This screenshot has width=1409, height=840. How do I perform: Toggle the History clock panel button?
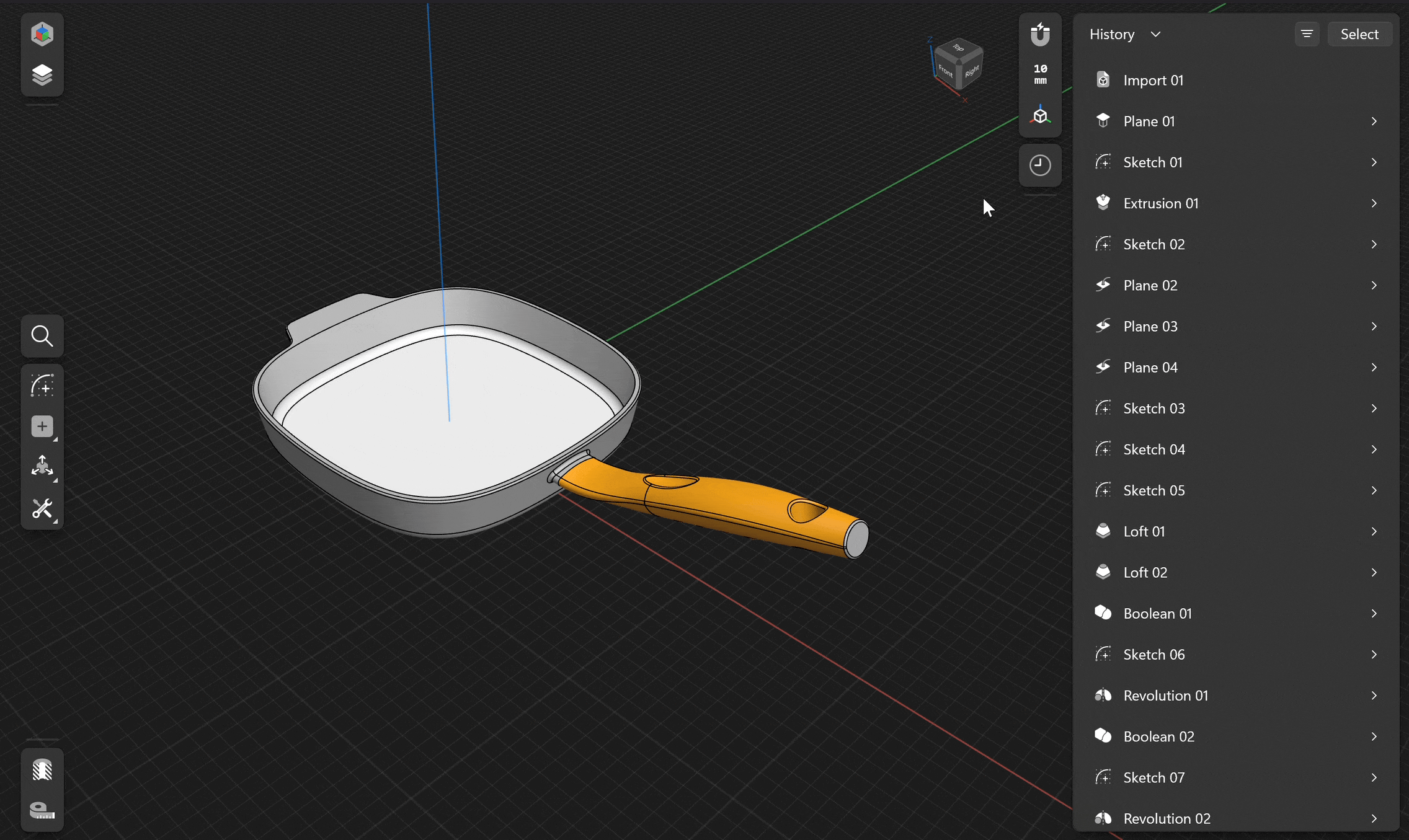[x=1040, y=166]
